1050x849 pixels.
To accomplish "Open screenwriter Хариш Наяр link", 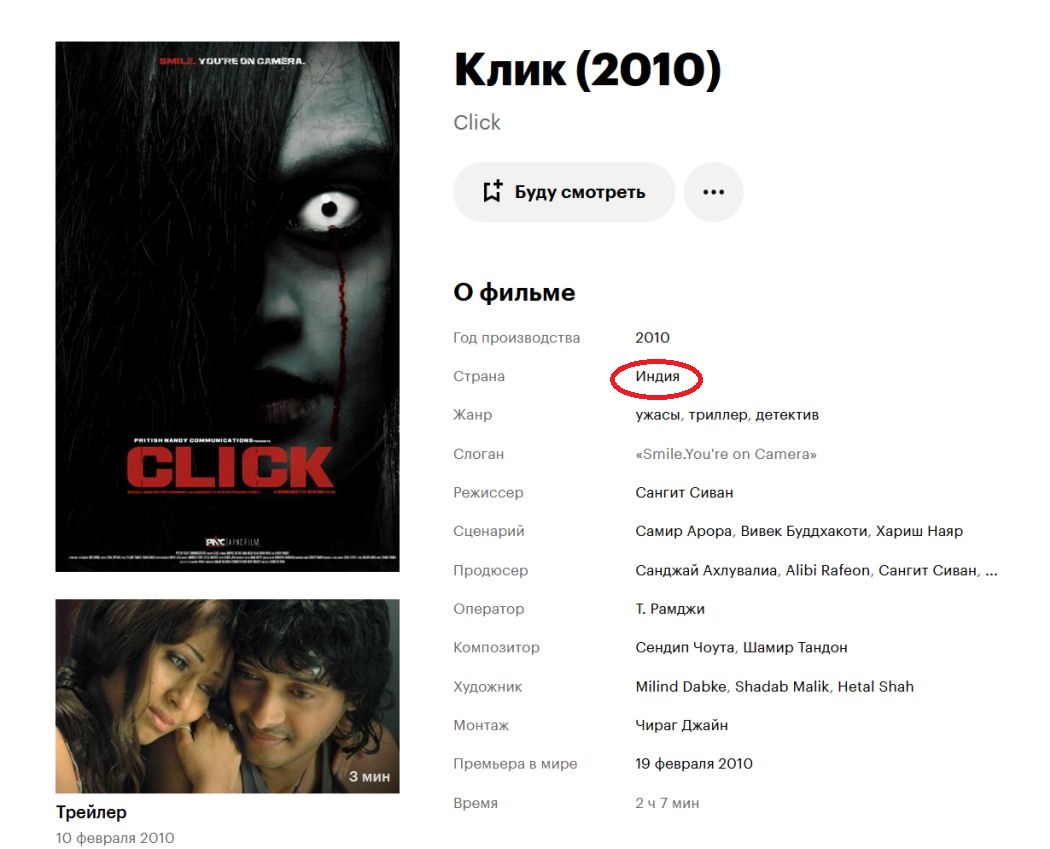I will (x=919, y=532).
